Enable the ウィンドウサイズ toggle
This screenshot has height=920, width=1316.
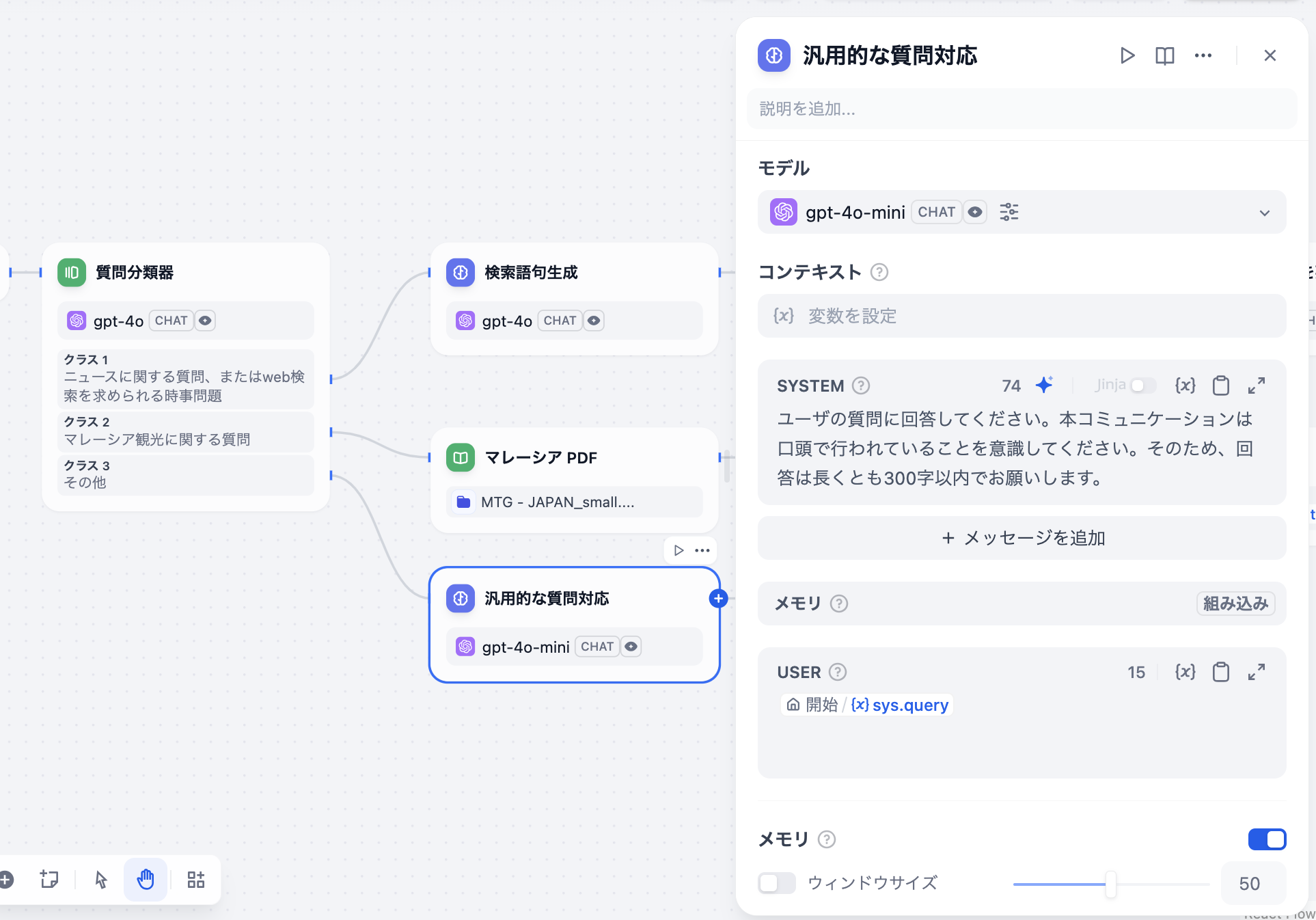[x=776, y=883]
